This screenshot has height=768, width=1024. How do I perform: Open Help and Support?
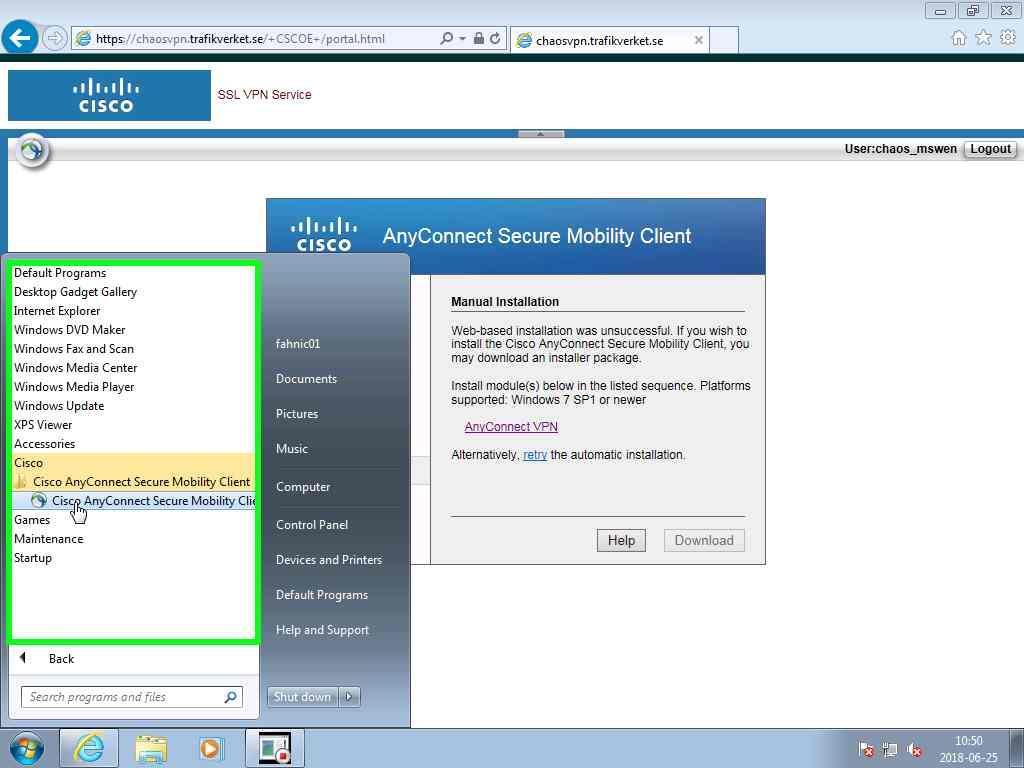click(x=322, y=630)
